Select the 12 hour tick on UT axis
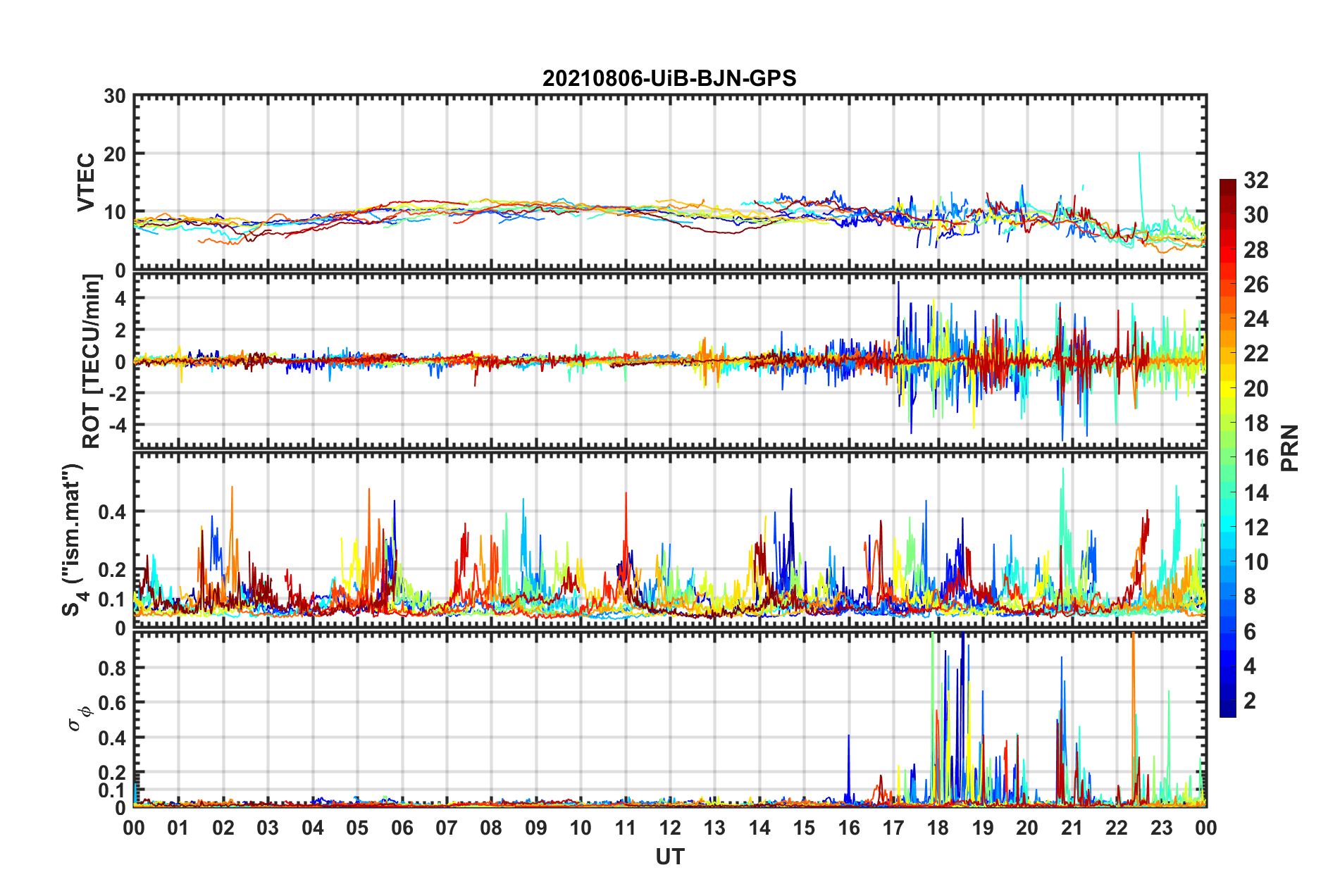 pos(670,827)
